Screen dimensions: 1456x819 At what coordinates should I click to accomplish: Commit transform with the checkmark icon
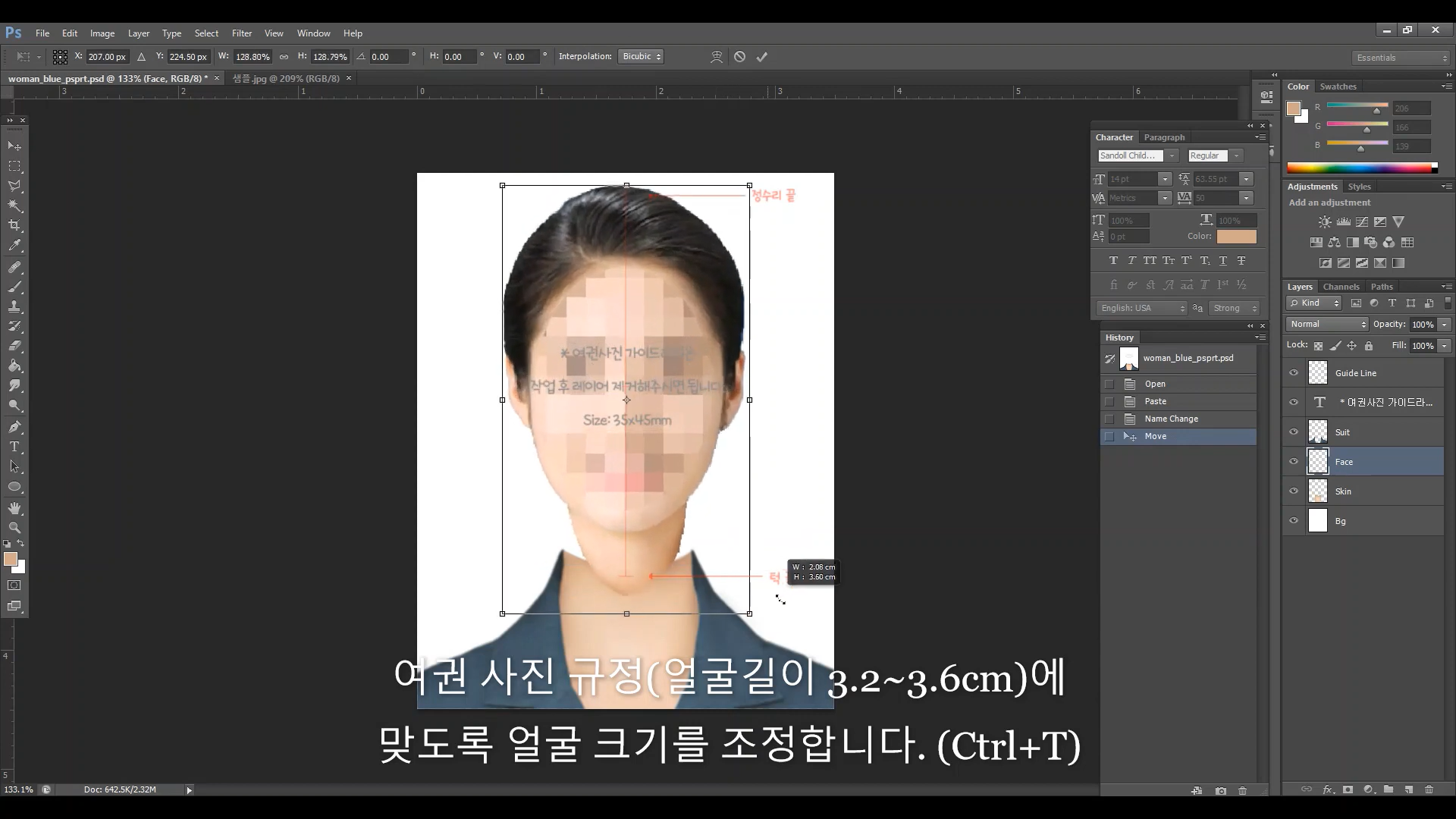click(761, 57)
